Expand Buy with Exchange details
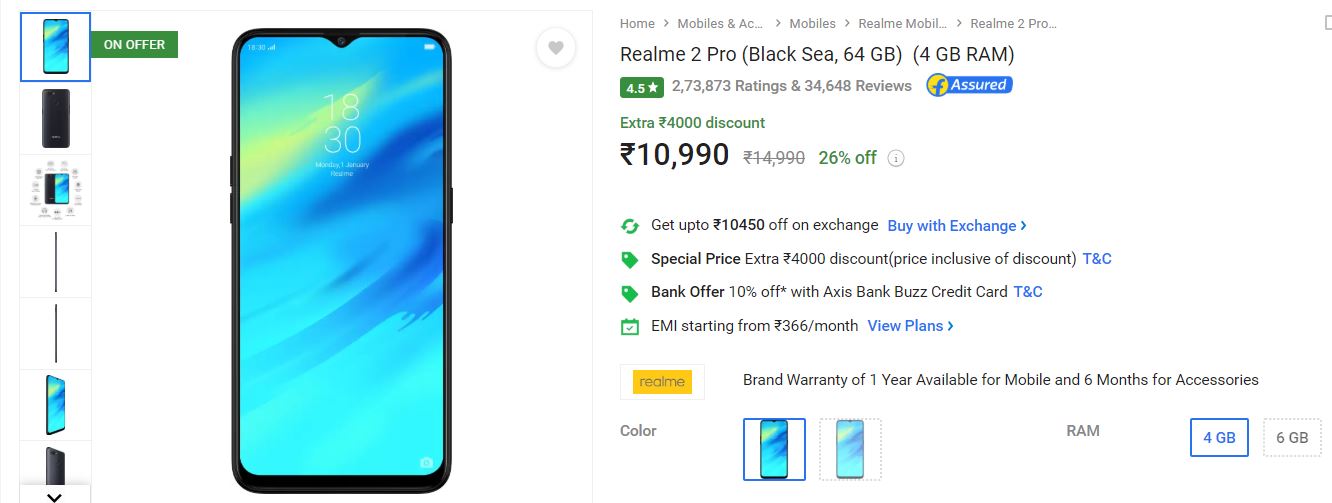 (x=957, y=226)
